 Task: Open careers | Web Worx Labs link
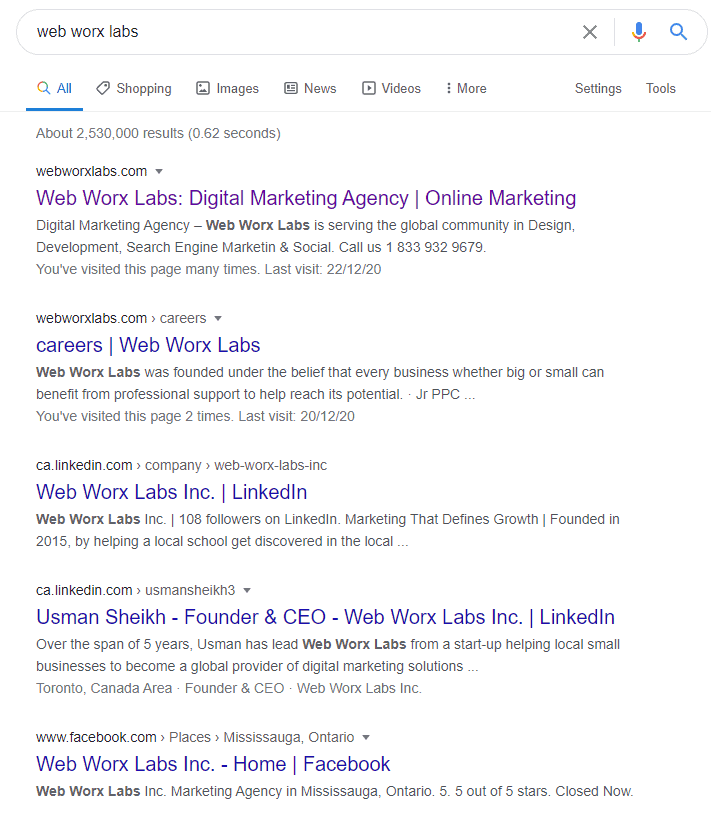tap(148, 345)
